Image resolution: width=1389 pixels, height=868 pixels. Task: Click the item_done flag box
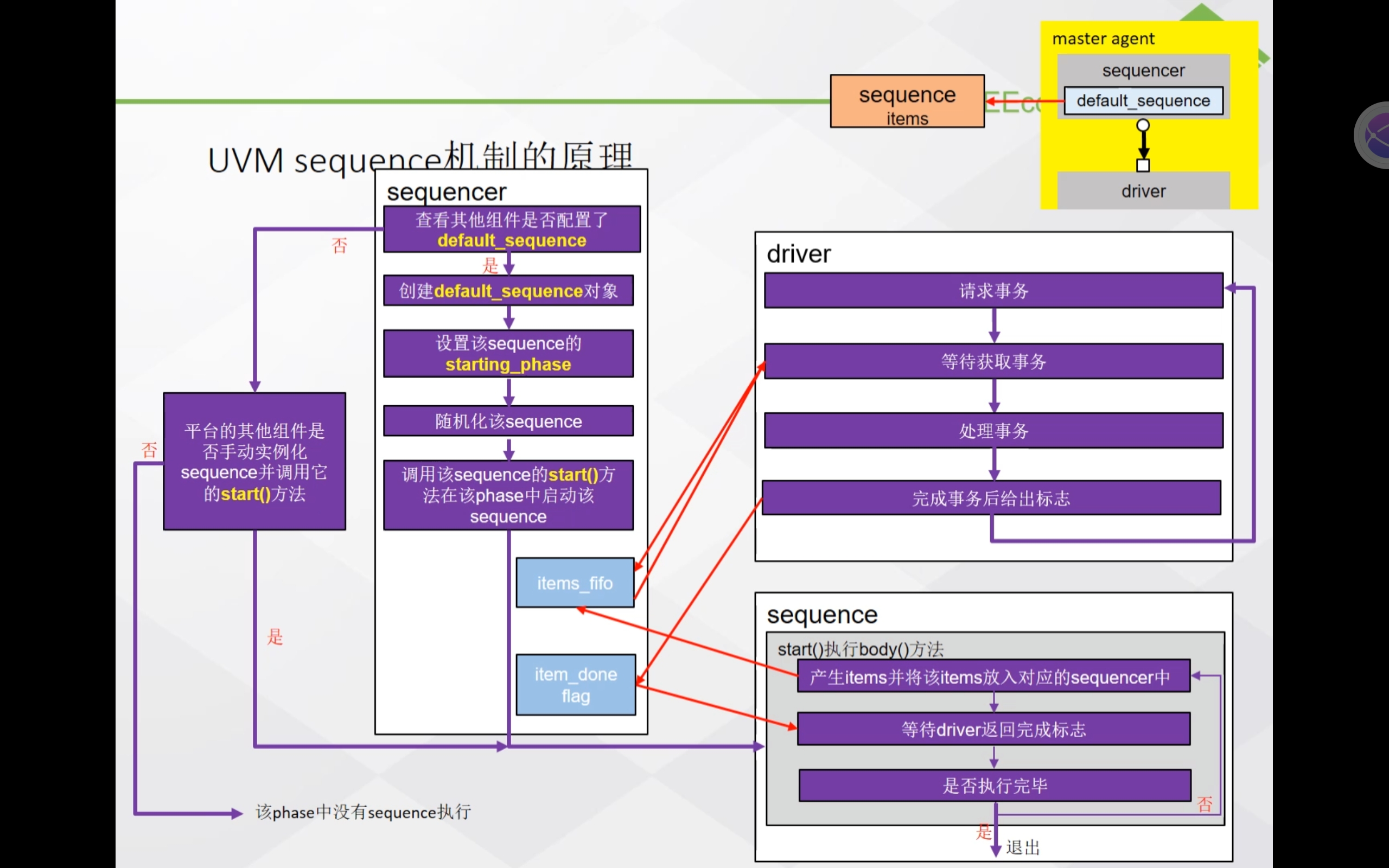point(575,685)
